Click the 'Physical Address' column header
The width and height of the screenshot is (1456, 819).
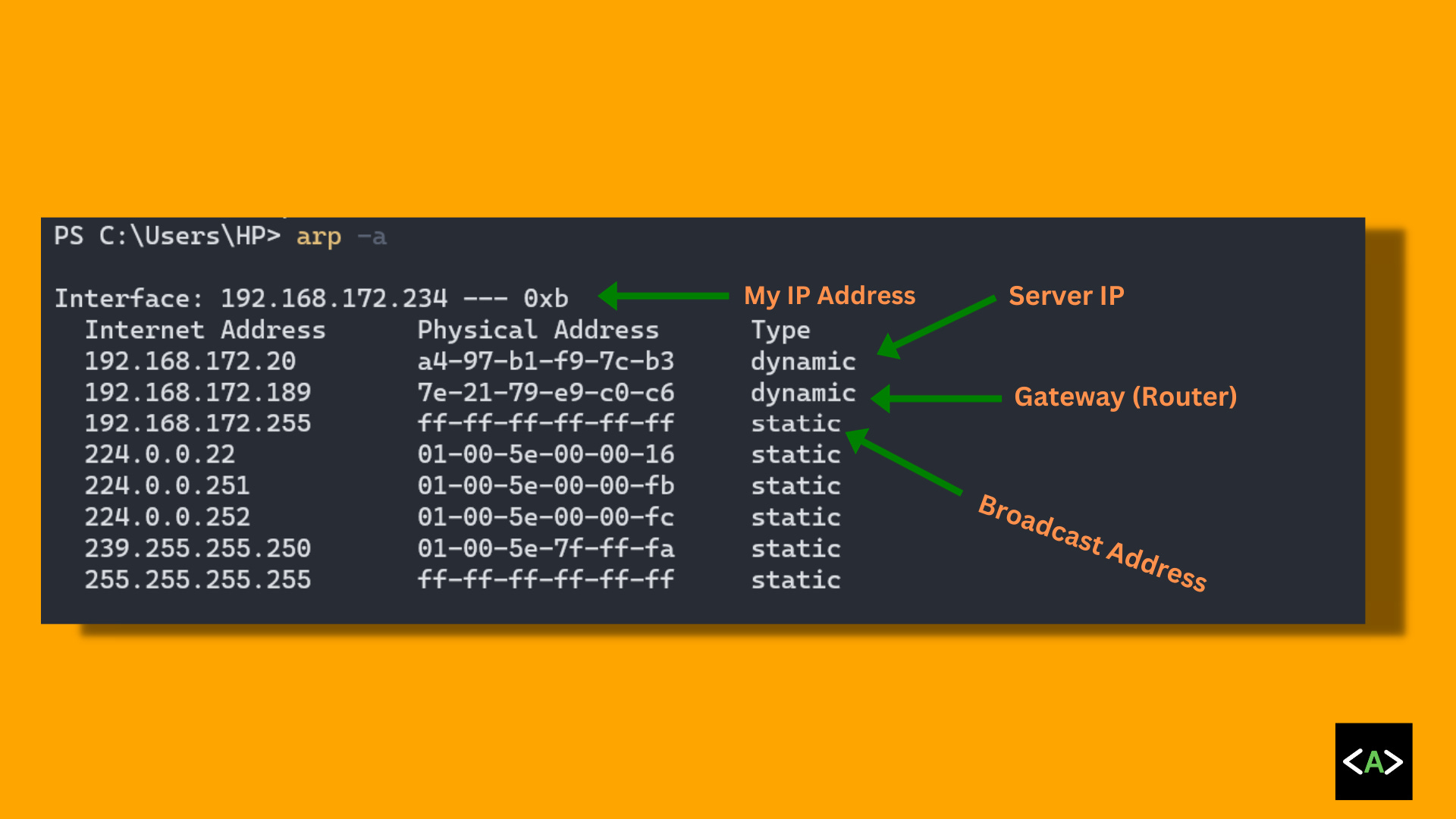[538, 330]
